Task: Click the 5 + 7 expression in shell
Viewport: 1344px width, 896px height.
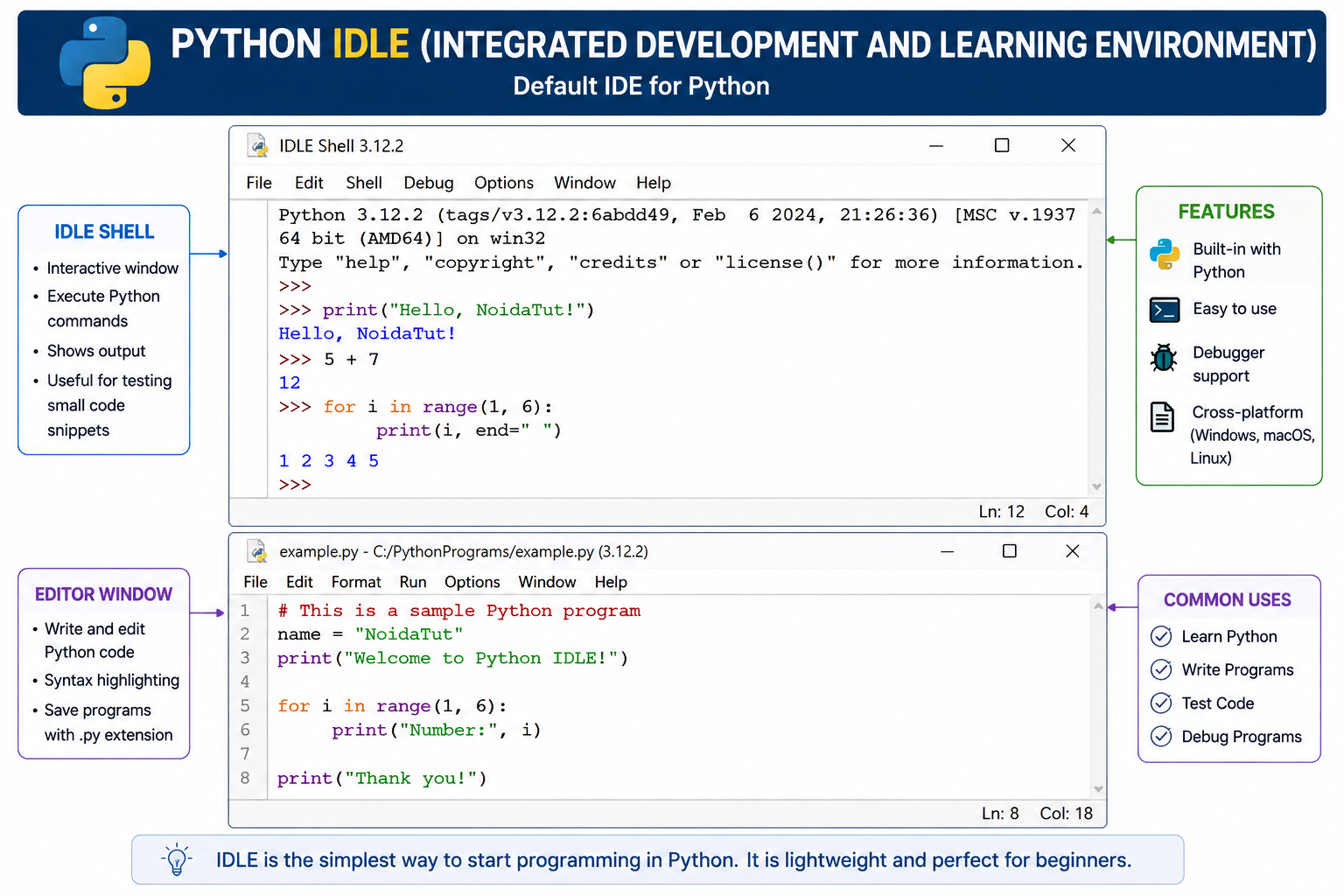Action: pyautogui.click(x=352, y=360)
